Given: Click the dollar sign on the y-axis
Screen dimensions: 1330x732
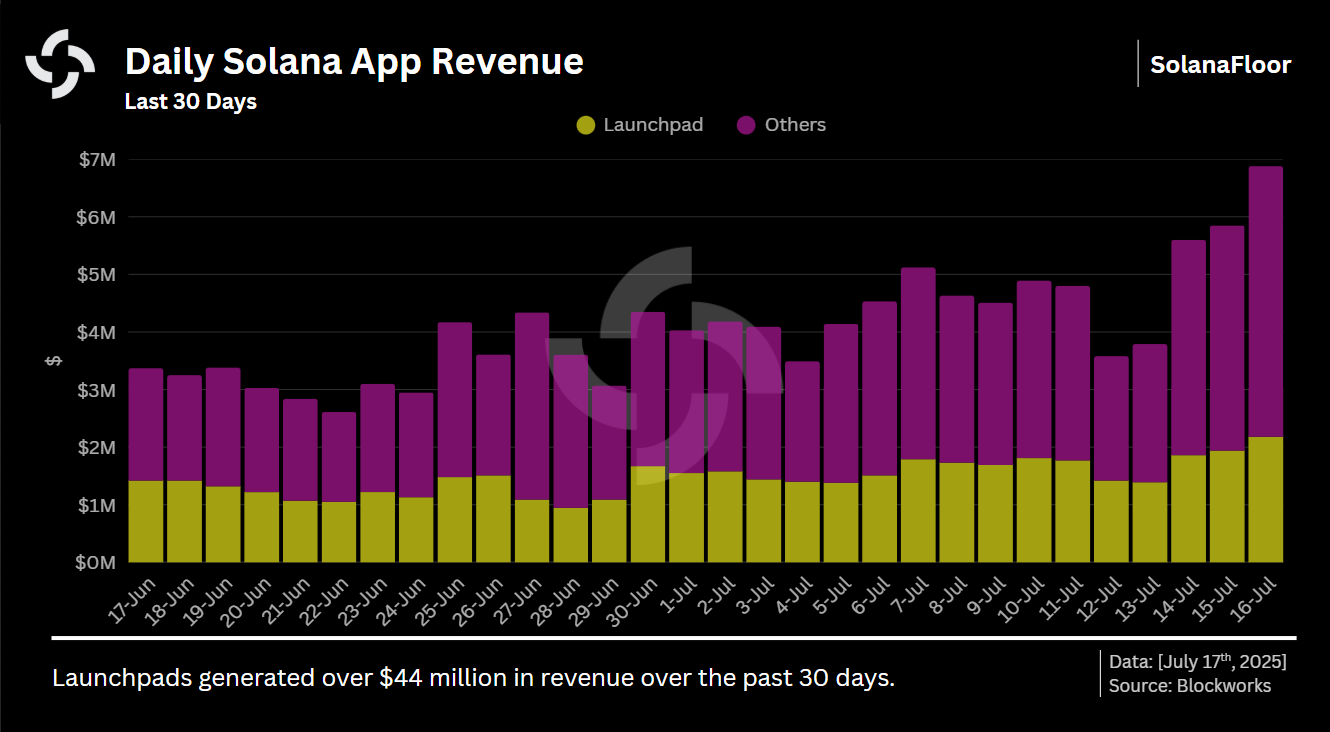Looking at the screenshot, I should click(54, 361).
